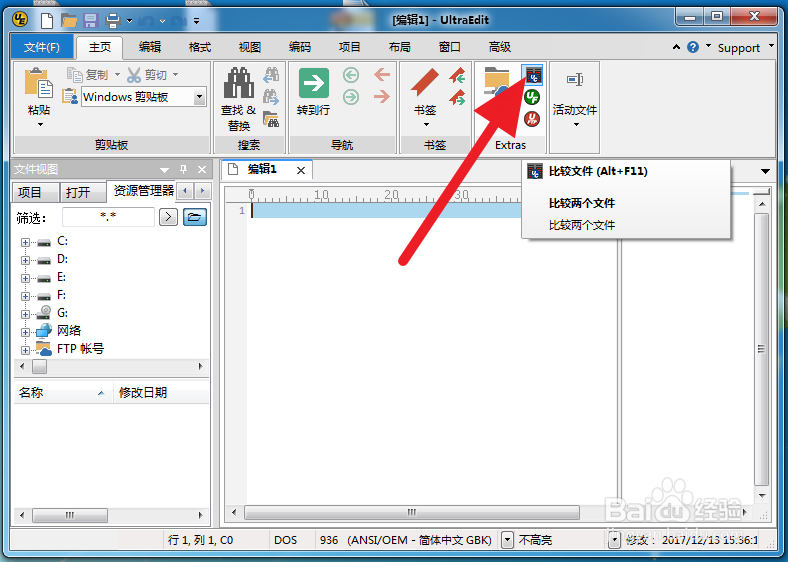Collapse the ribbon with caret button
Viewport: 788px width, 562px height.
coord(676,47)
